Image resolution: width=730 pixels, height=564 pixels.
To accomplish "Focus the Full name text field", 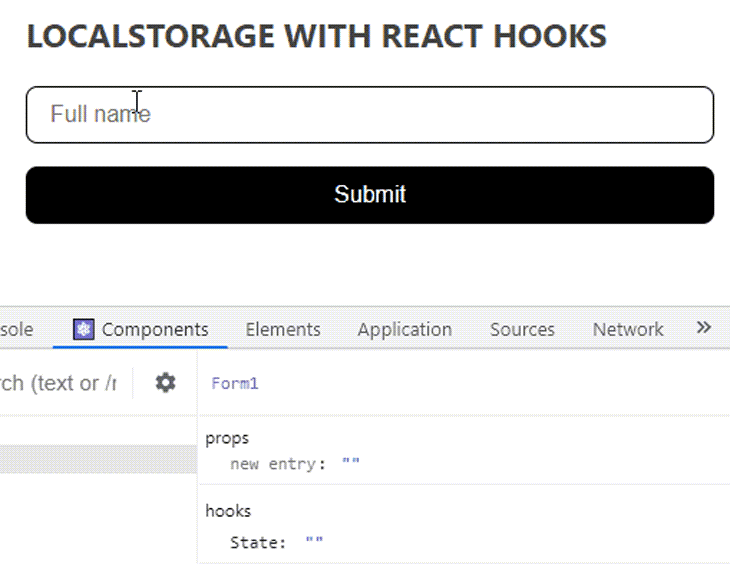I will 369,114.
